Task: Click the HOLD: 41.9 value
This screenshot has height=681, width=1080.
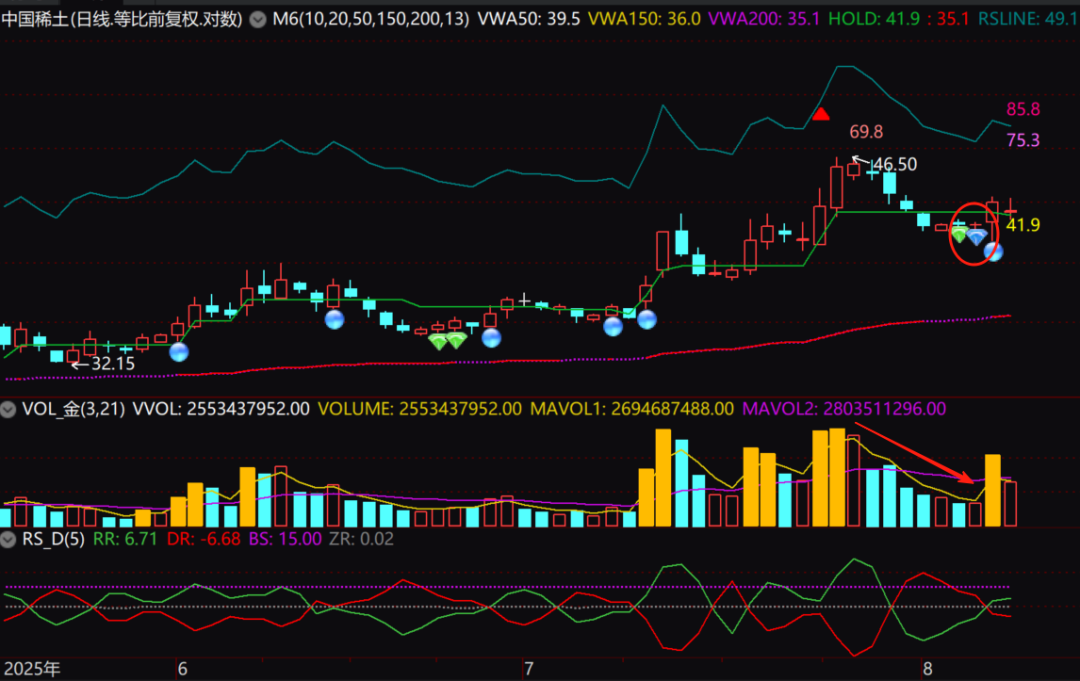Action: (874, 19)
